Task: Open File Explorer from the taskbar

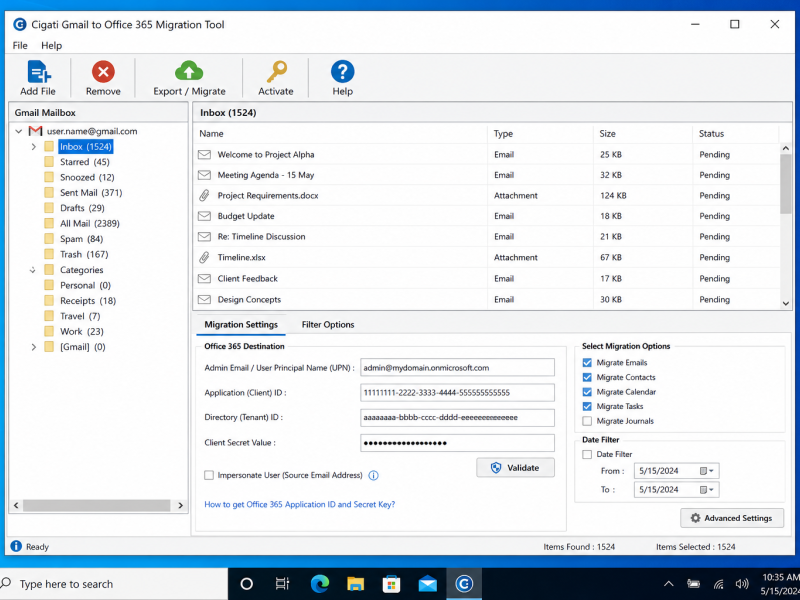Action: coord(356,584)
